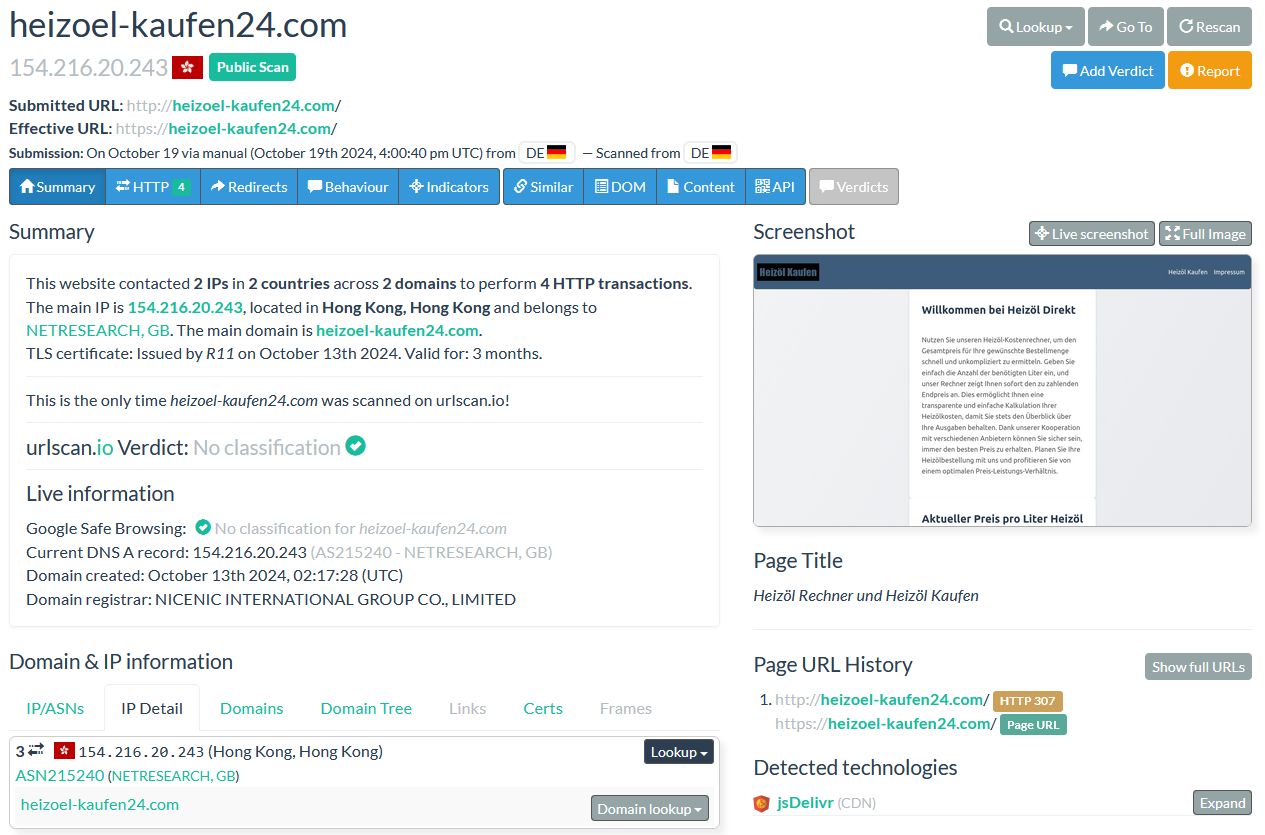Switch to the DOM tab
The height and width of the screenshot is (835, 1265).
(620, 186)
